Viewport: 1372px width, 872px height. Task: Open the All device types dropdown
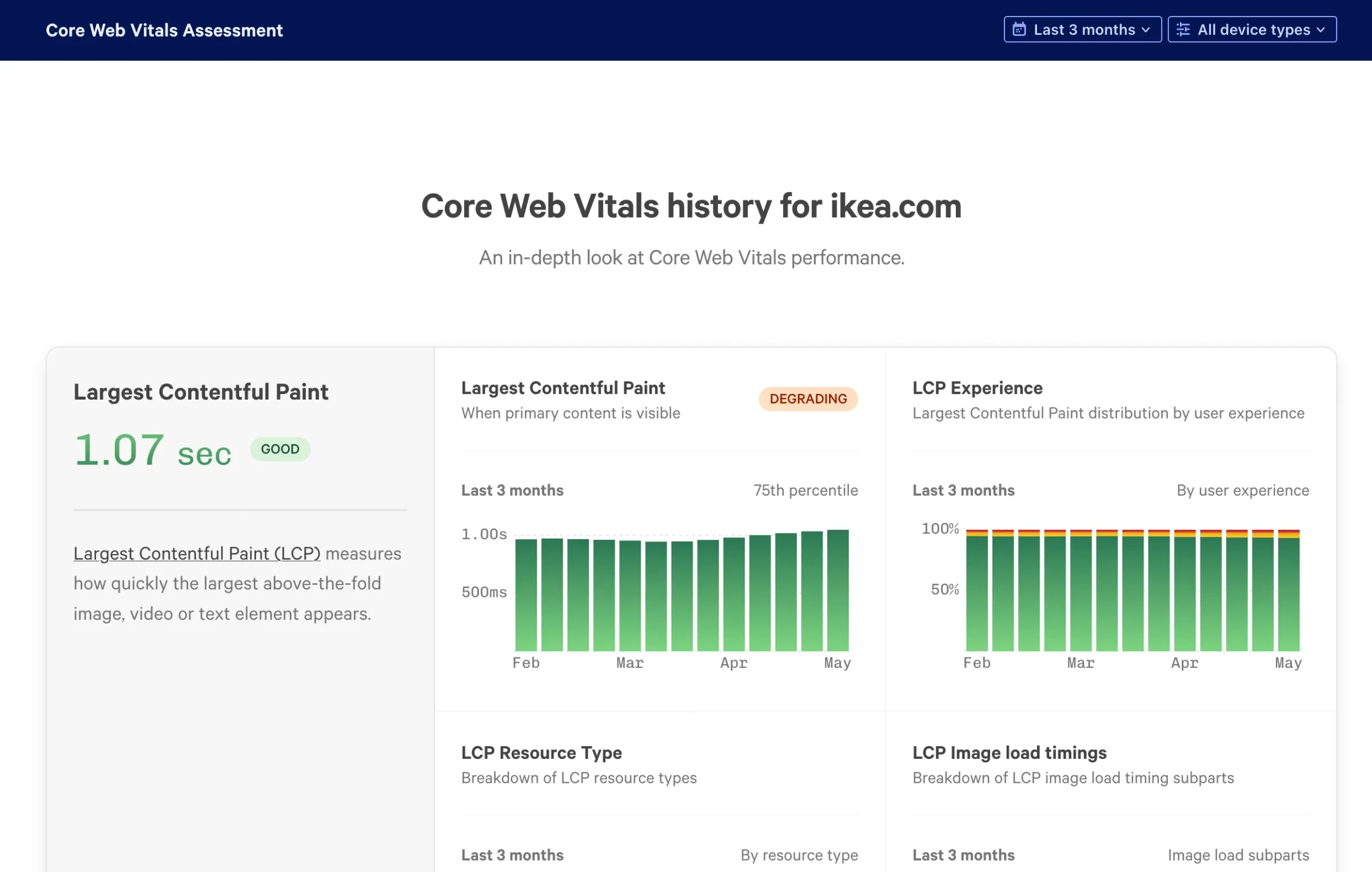tap(1252, 29)
